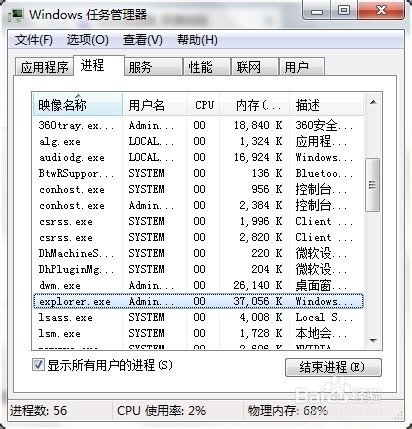Click CPU 使用率: 2% status entry
Screen dimensions: 412x429
(x=161, y=411)
